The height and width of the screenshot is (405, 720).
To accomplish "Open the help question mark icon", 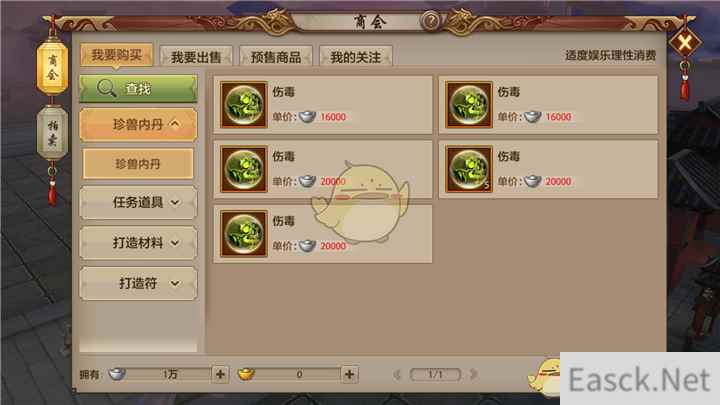I will 431,21.
